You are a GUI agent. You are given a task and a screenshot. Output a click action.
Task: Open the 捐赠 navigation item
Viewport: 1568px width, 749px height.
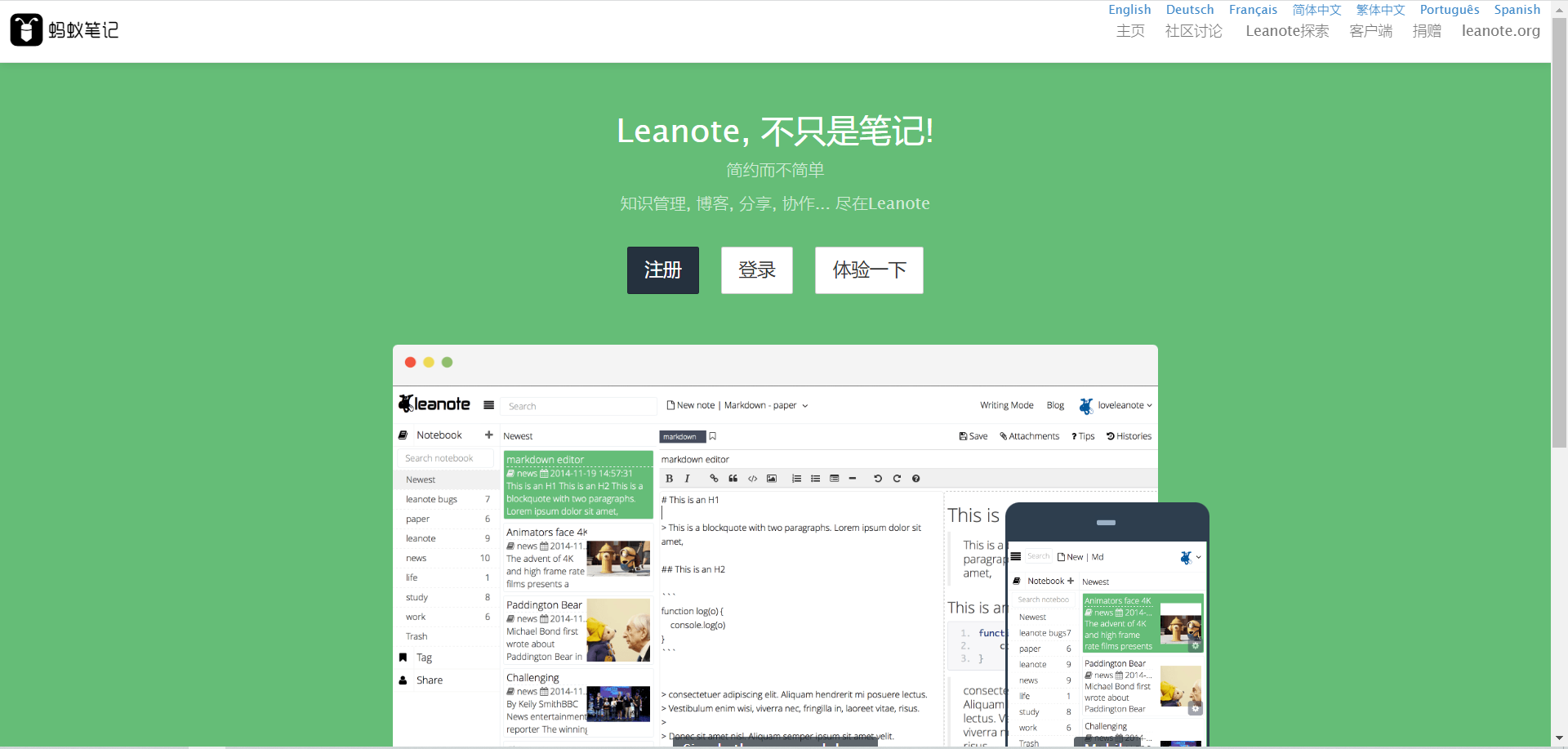(1427, 31)
